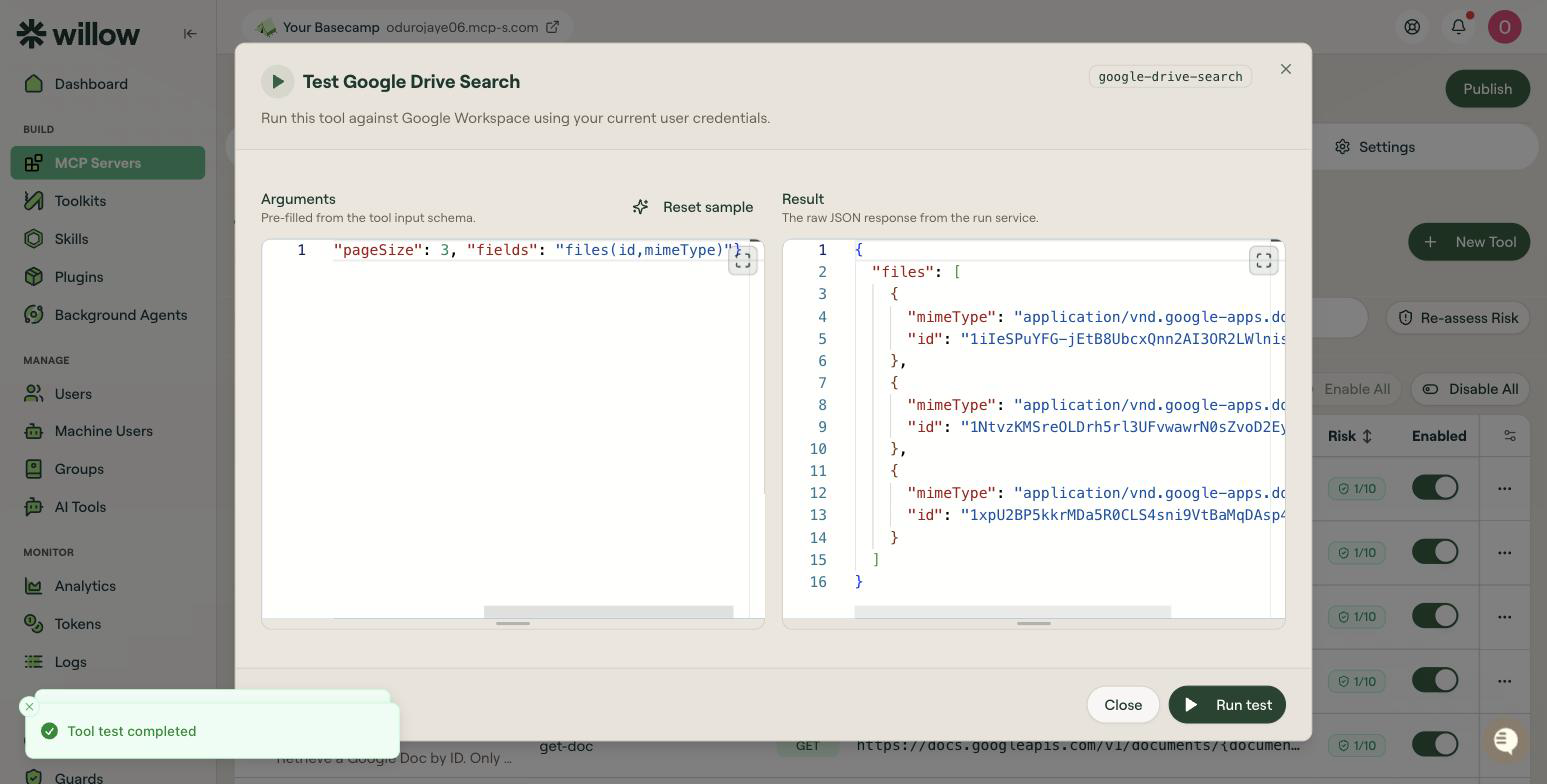Open the external link icon beside odurojaye06.mcp-s.com
Image resolution: width=1547 pixels, height=784 pixels.
click(552, 27)
